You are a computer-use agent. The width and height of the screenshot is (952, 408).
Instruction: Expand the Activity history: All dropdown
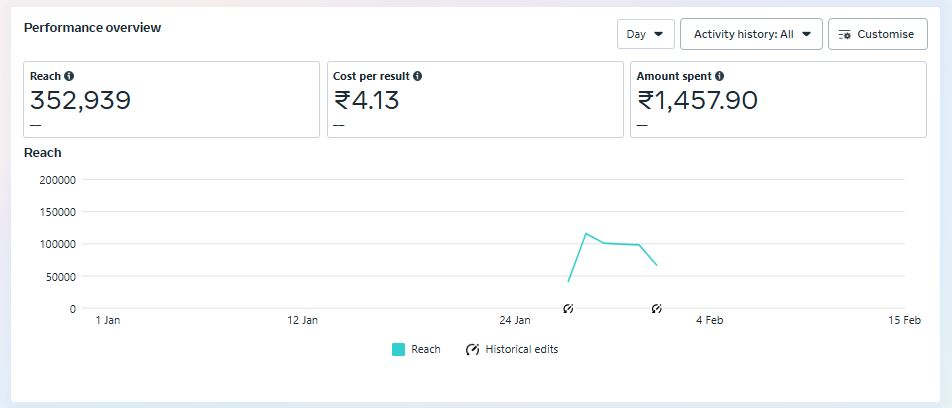[751, 34]
